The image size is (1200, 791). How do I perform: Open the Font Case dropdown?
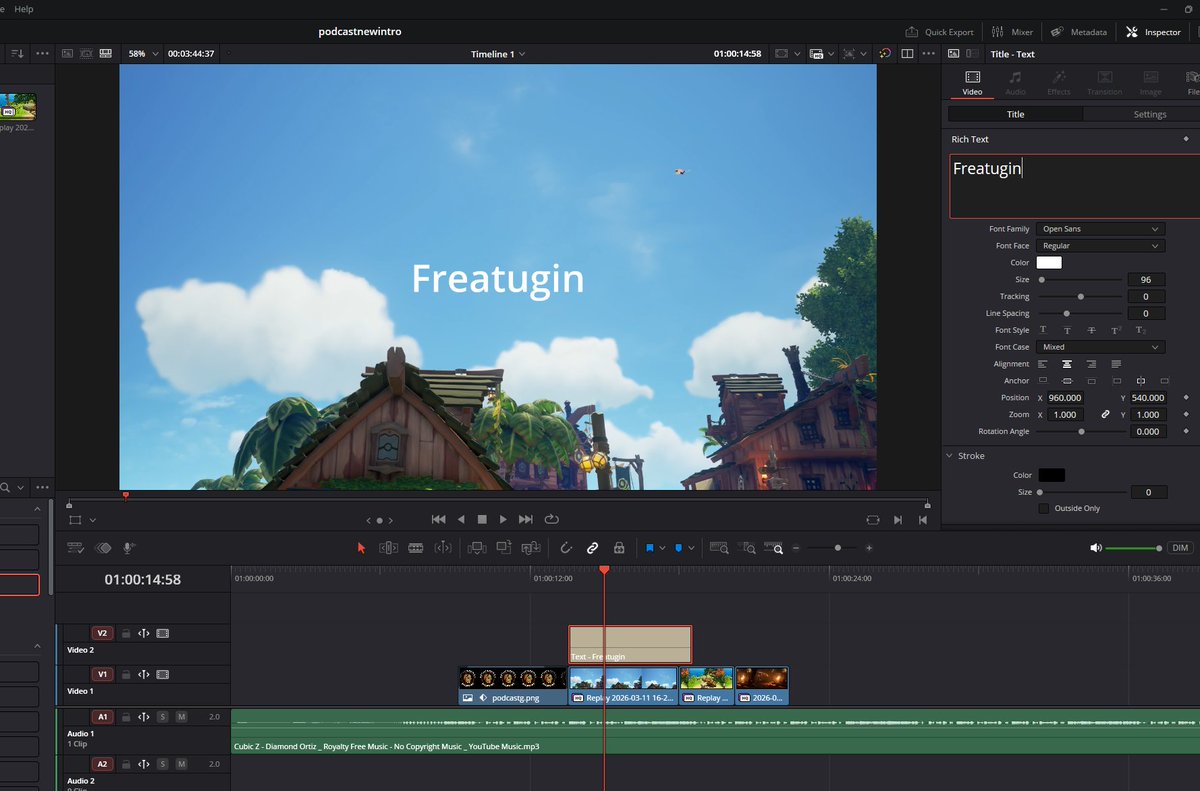point(1100,347)
